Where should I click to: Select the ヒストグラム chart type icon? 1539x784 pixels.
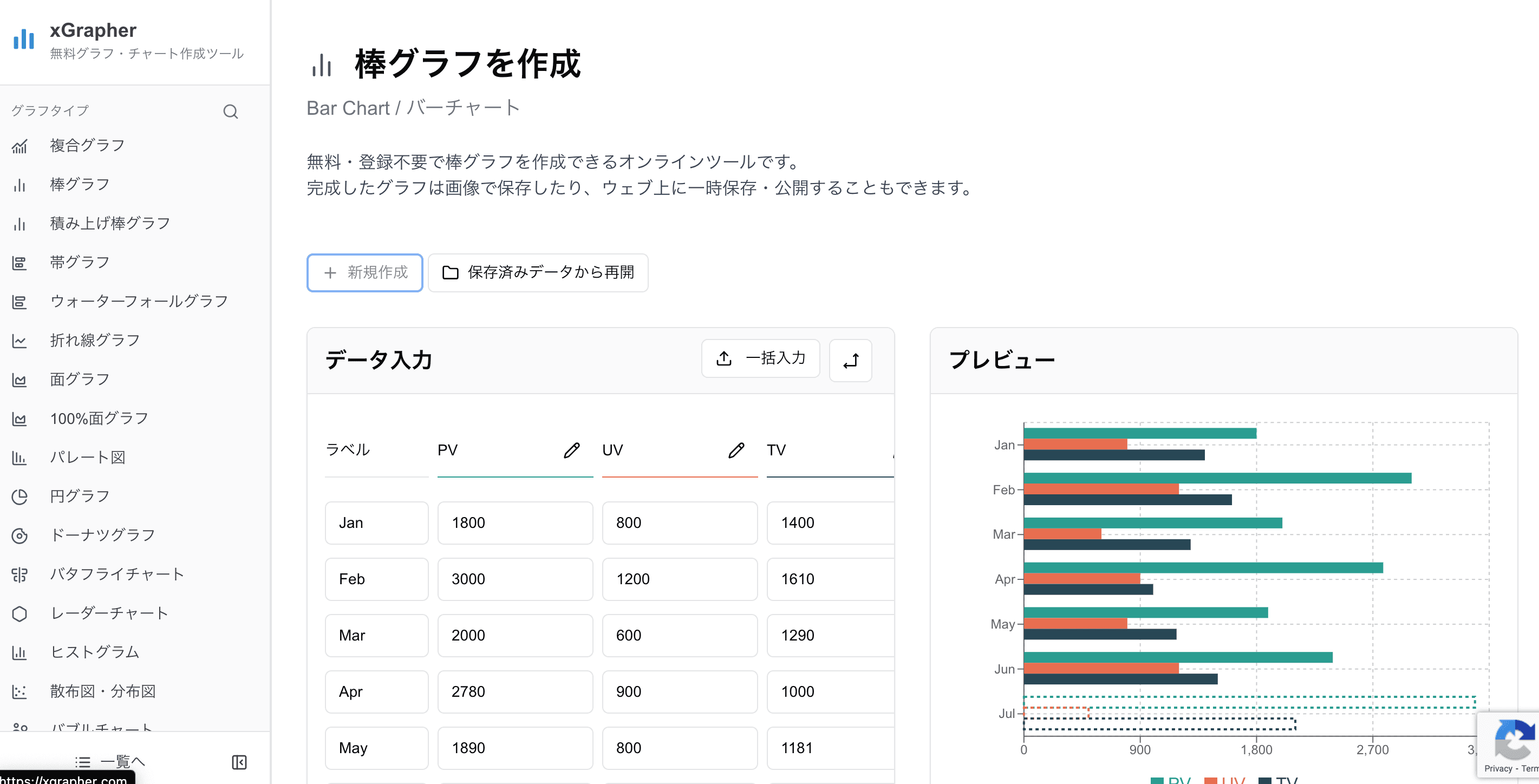pos(21,653)
